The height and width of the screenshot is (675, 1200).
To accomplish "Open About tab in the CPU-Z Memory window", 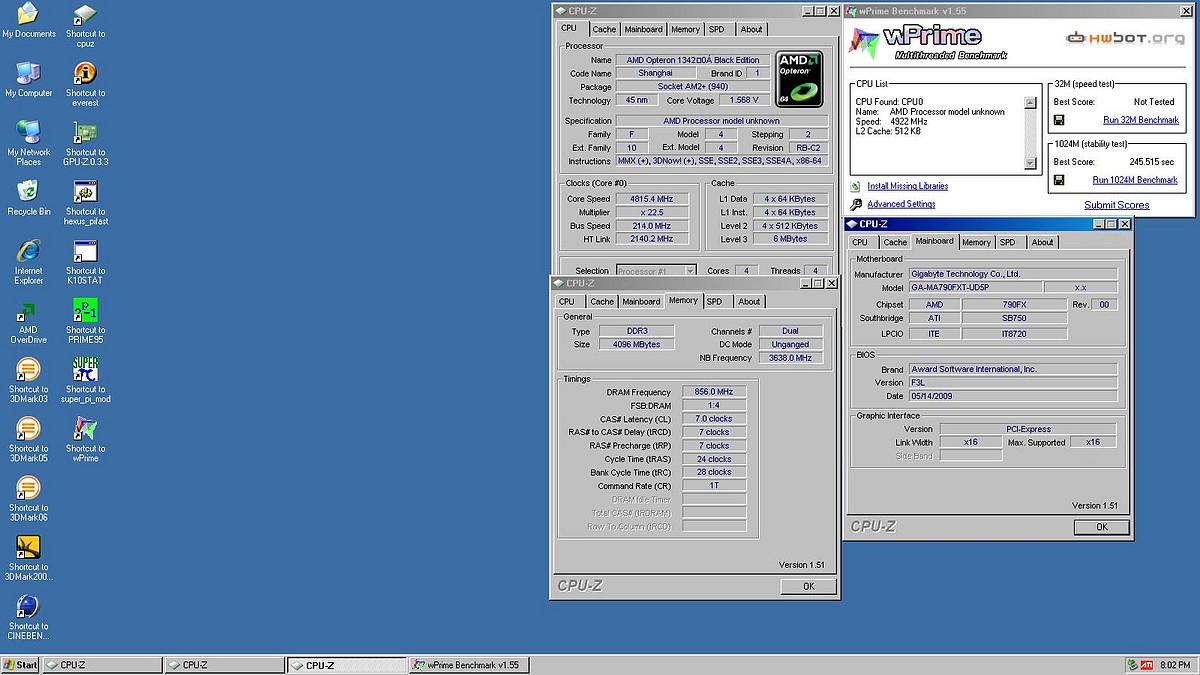I will (749, 301).
